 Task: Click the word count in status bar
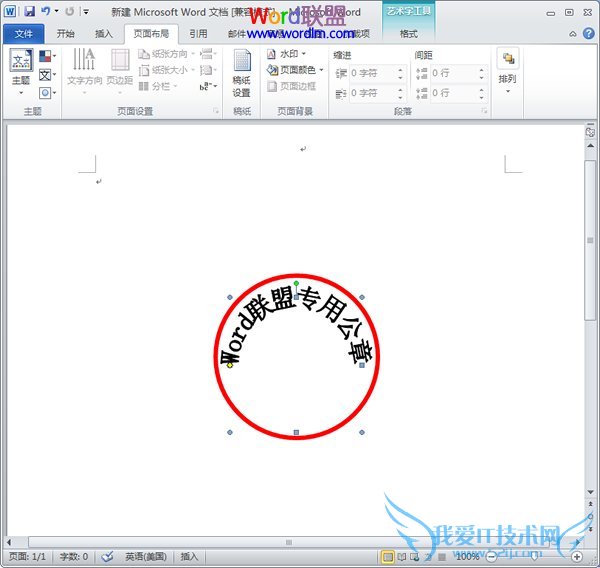click(73, 556)
